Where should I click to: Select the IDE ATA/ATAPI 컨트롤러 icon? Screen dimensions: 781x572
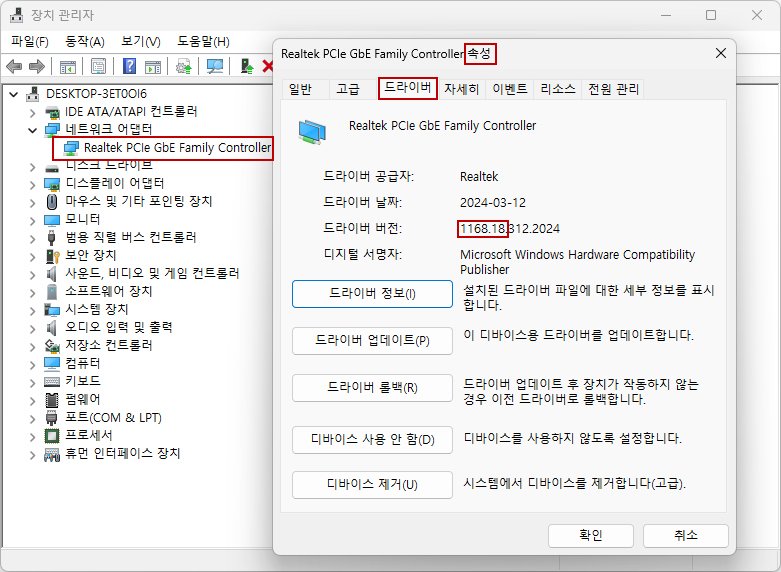pyautogui.click(x=52, y=112)
